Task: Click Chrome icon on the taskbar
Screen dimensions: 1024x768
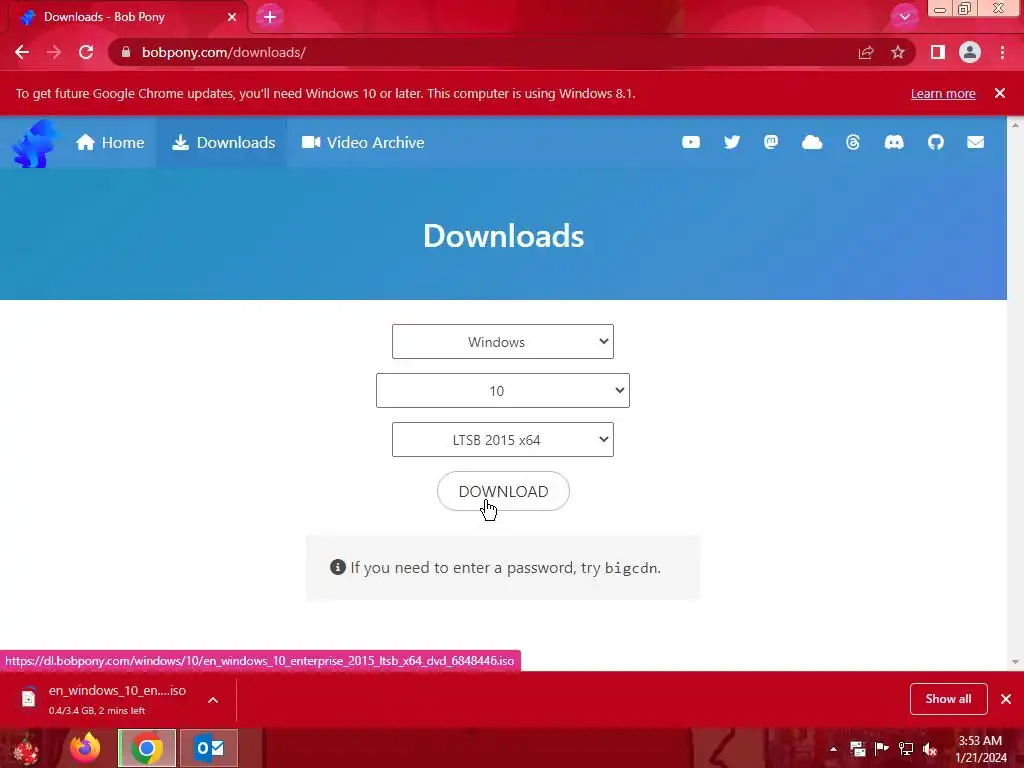Action: [147, 748]
